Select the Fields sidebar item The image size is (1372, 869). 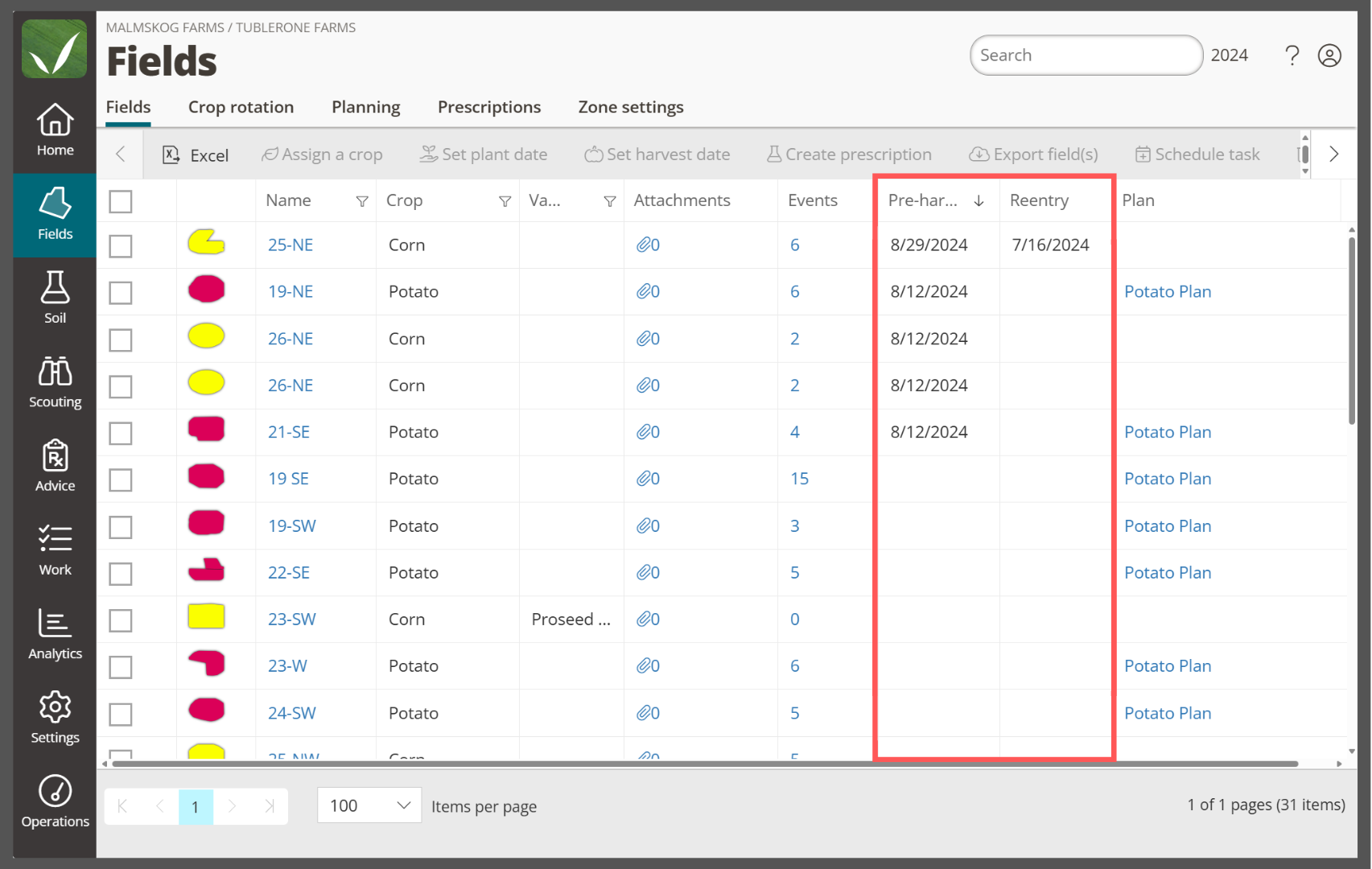(55, 214)
